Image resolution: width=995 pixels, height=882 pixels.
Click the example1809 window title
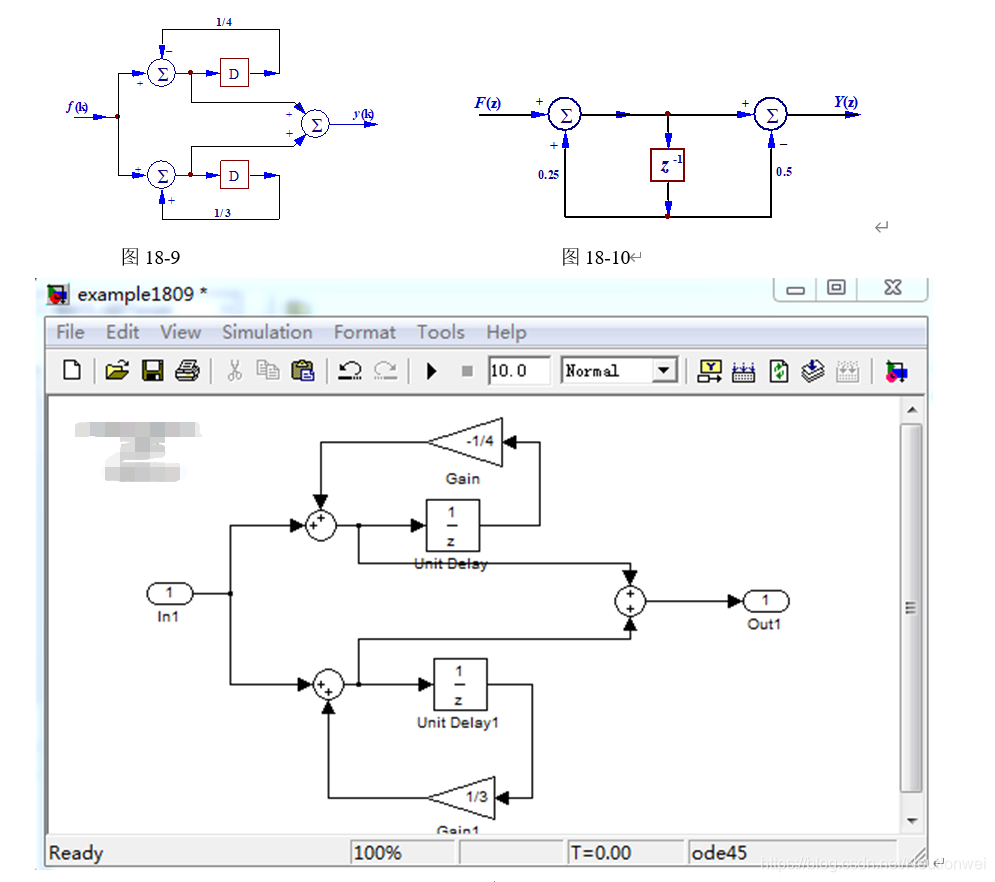(142, 294)
